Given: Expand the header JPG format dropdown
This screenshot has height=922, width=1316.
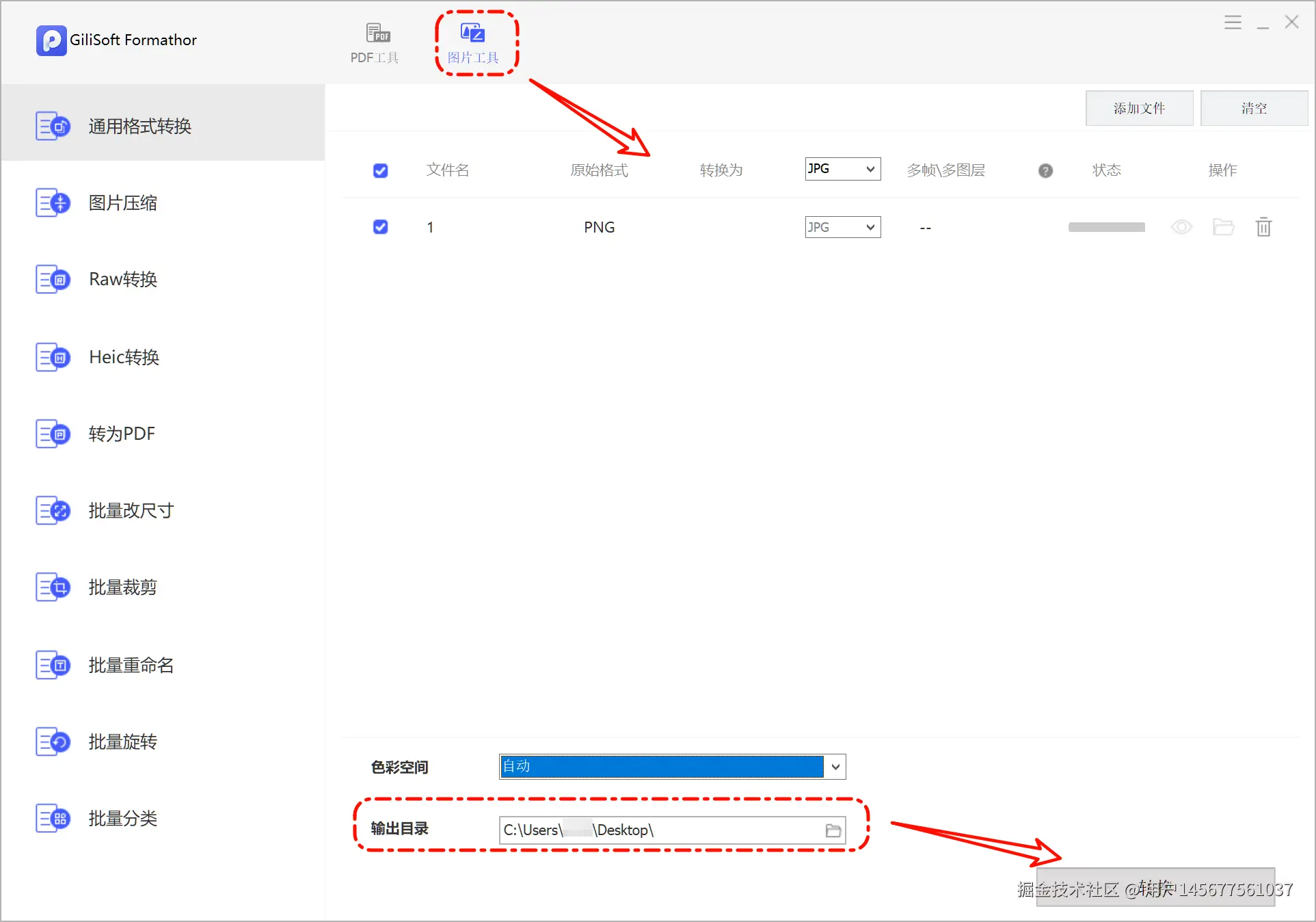Looking at the screenshot, I should (x=842, y=169).
